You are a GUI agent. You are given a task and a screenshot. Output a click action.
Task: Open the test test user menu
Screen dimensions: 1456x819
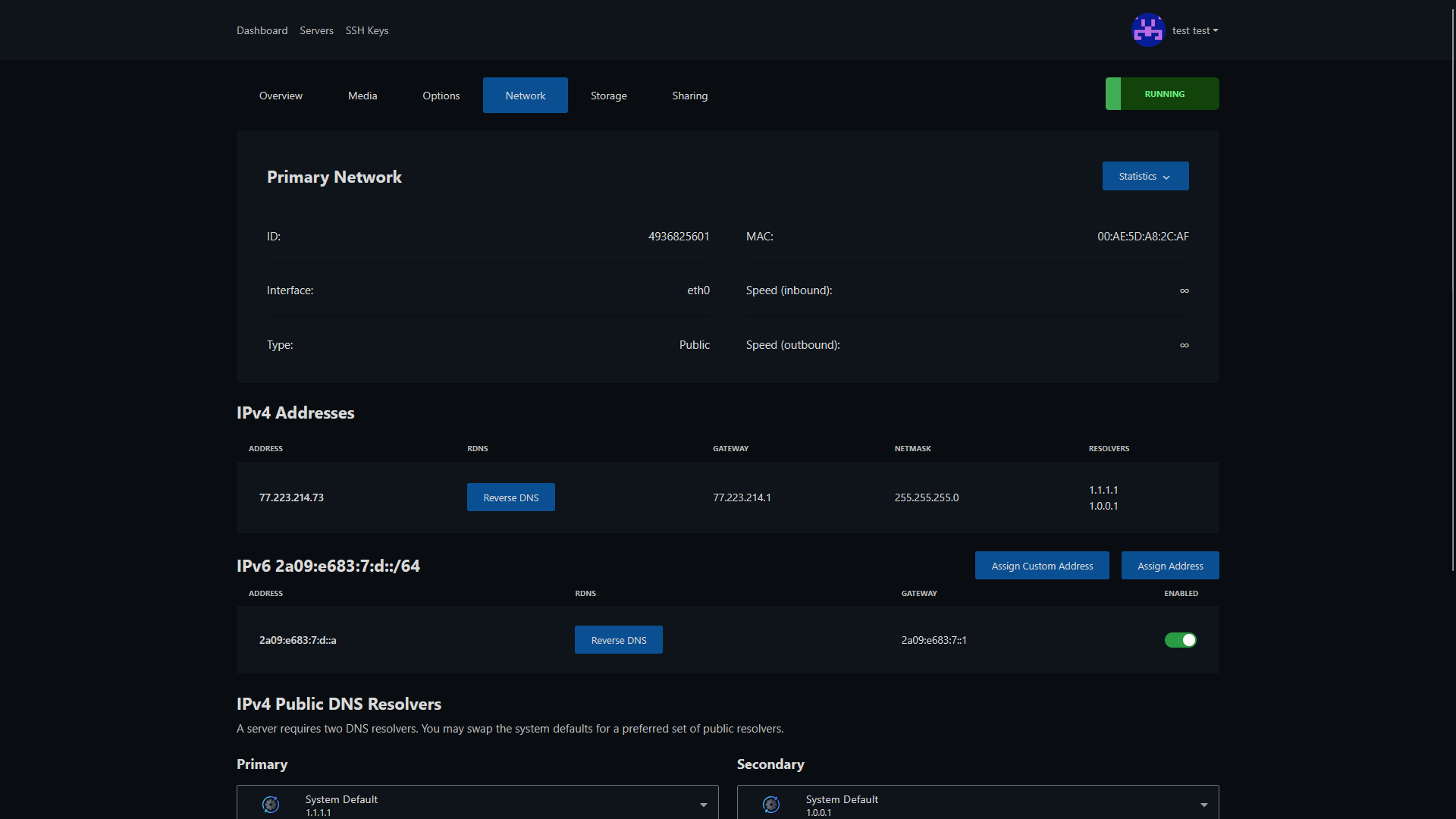pyautogui.click(x=1195, y=30)
